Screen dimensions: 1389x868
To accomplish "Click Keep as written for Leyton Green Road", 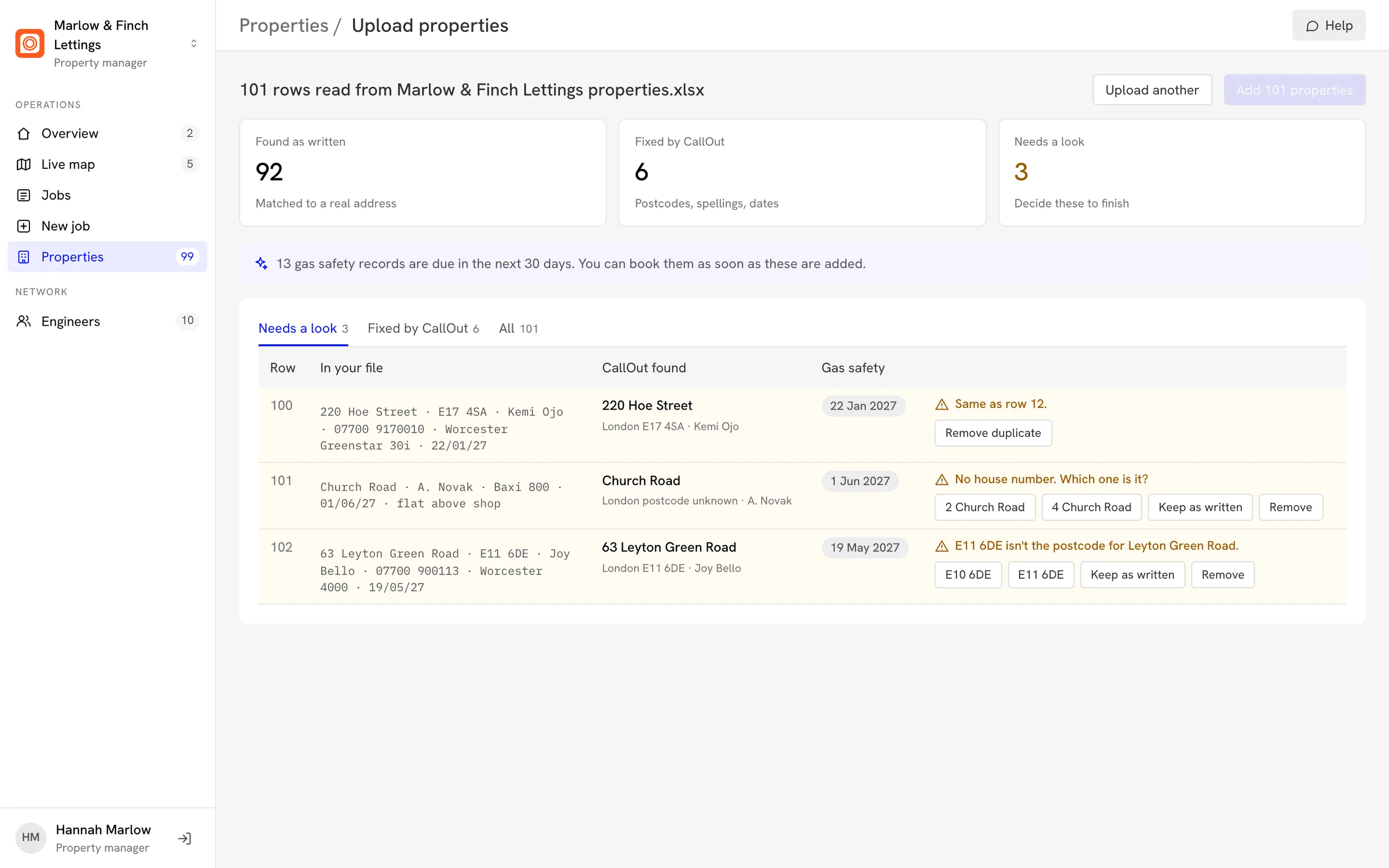I will tap(1132, 575).
